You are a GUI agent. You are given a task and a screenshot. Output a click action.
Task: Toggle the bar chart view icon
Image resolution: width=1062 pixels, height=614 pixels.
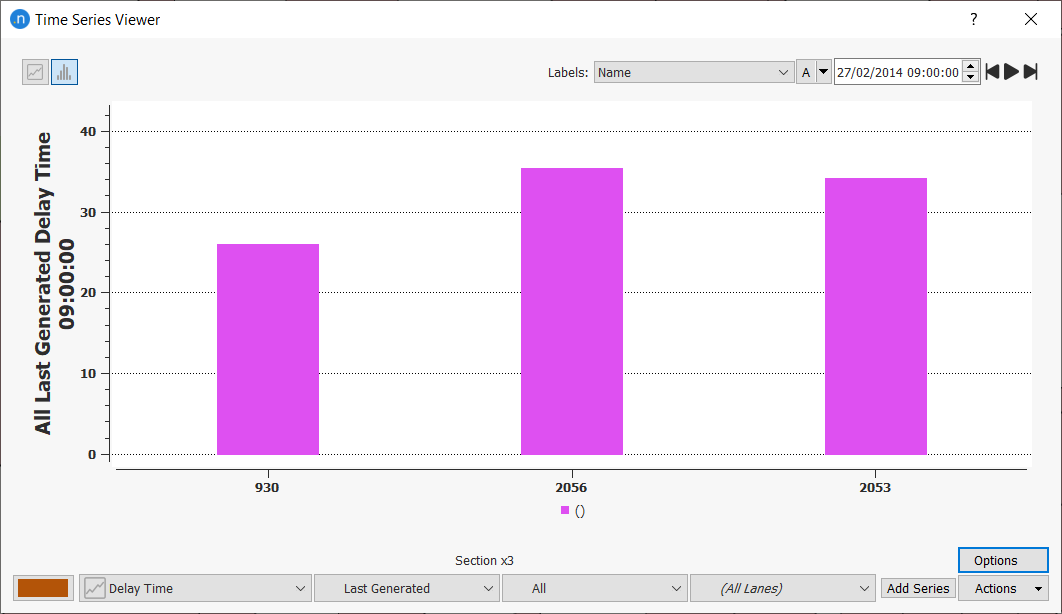64,72
